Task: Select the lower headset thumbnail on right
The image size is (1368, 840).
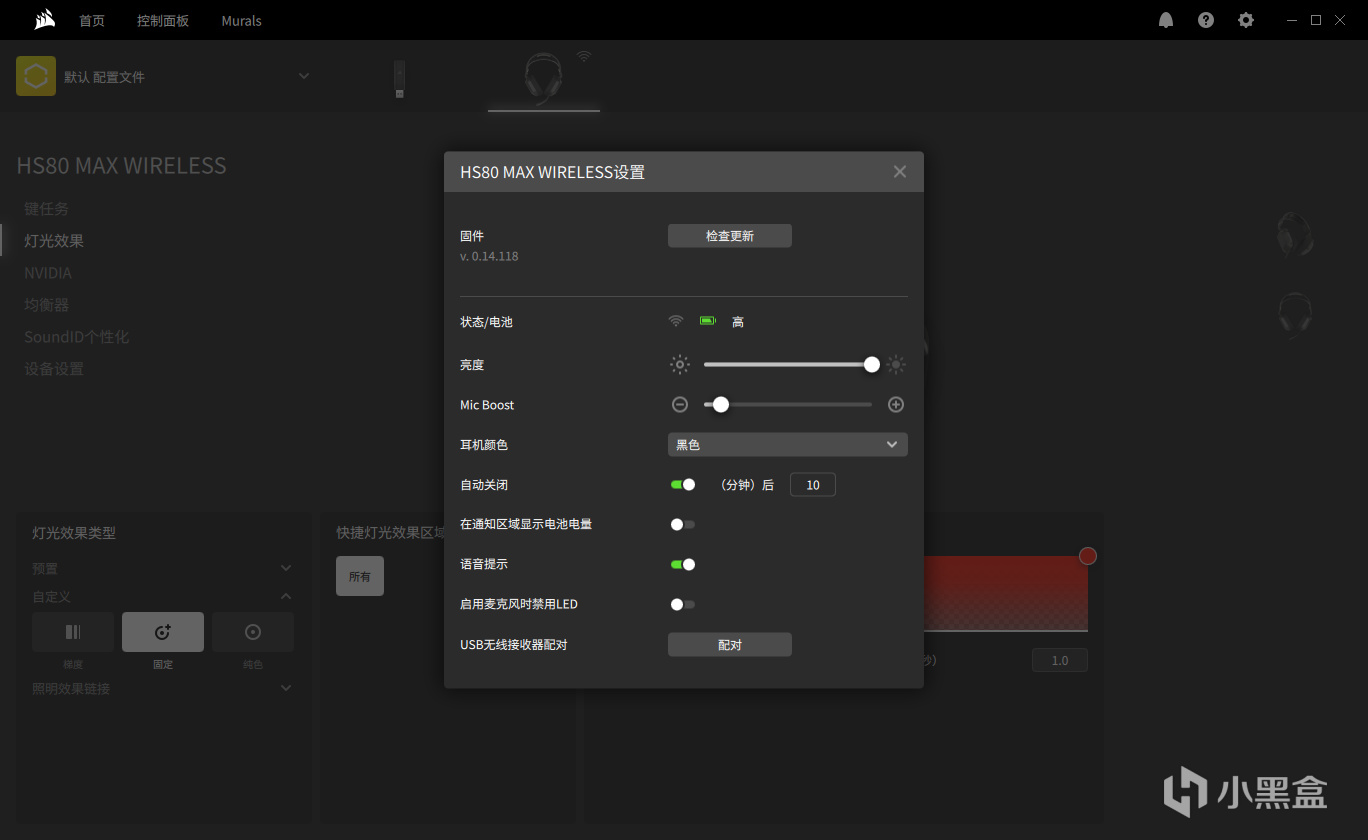Action: [1295, 314]
